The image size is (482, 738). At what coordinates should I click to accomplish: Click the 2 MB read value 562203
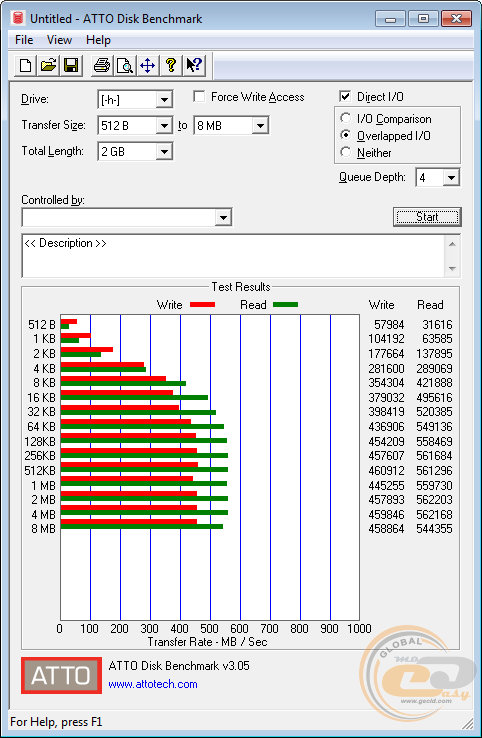pos(434,499)
